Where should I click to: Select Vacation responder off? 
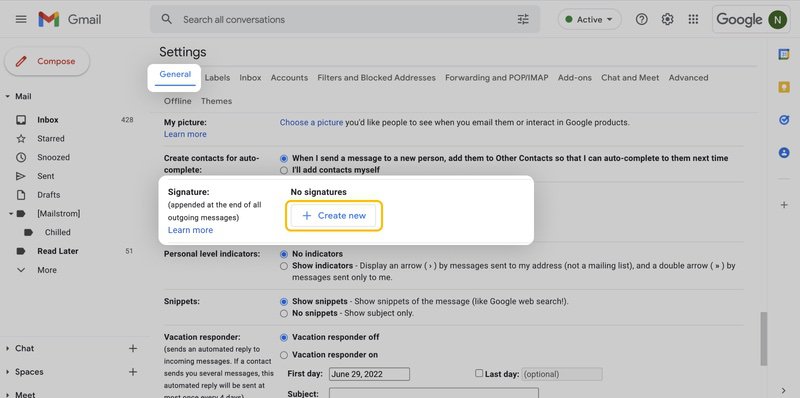click(284, 337)
